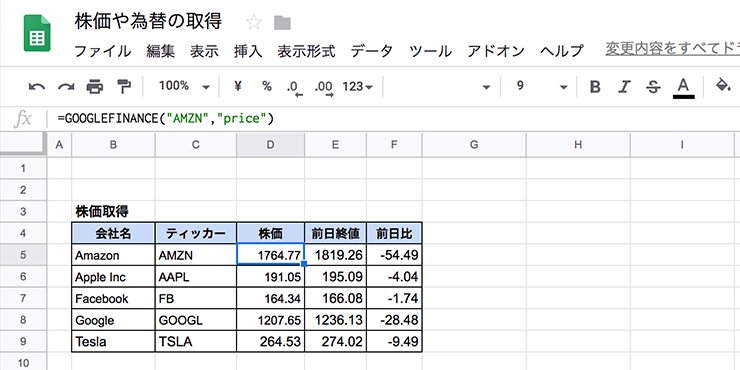Open the 挿入 menu
This screenshot has width=740, height=370.
(x=248, y=51)
